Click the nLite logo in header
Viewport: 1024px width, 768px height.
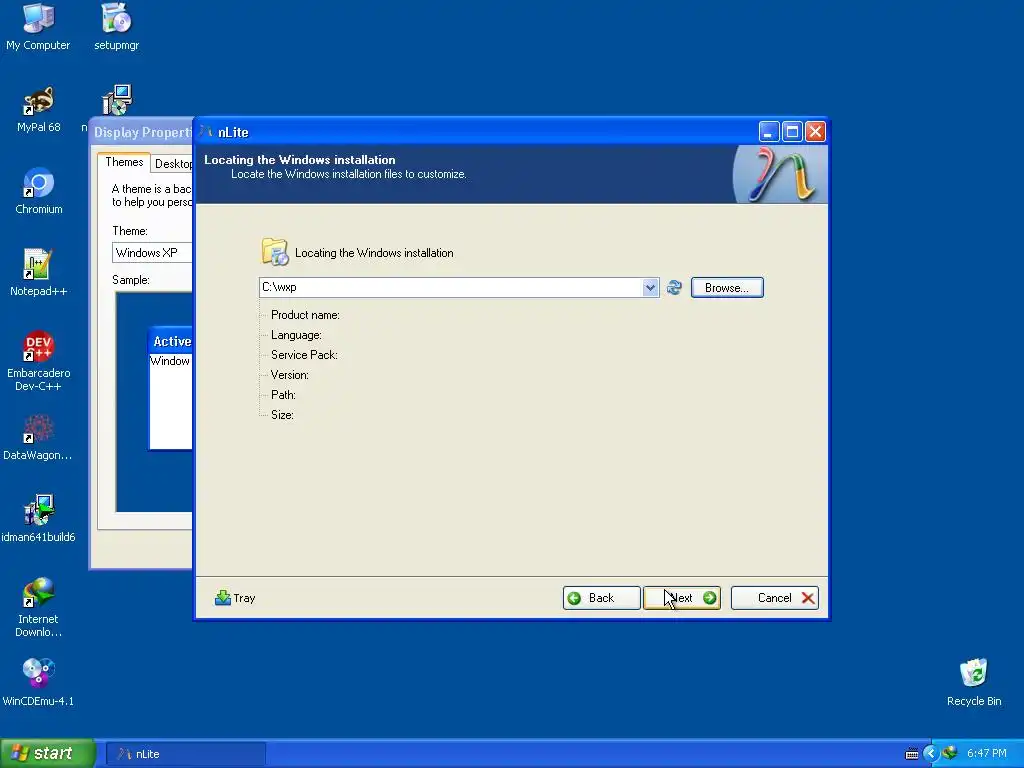[781, 174]
